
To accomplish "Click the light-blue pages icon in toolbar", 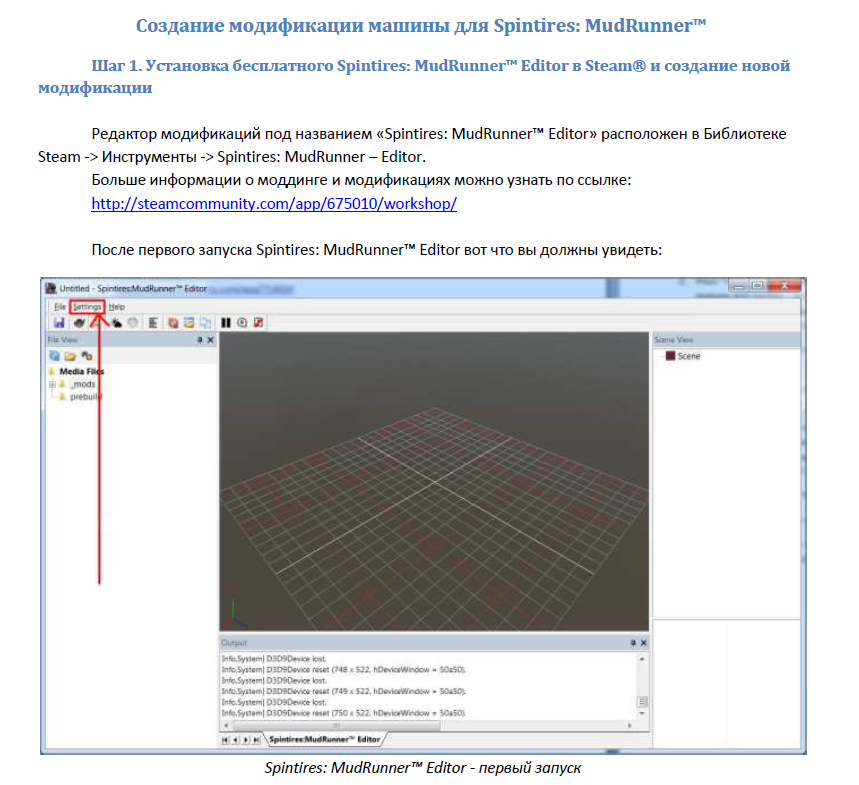I will pos(205,323).
